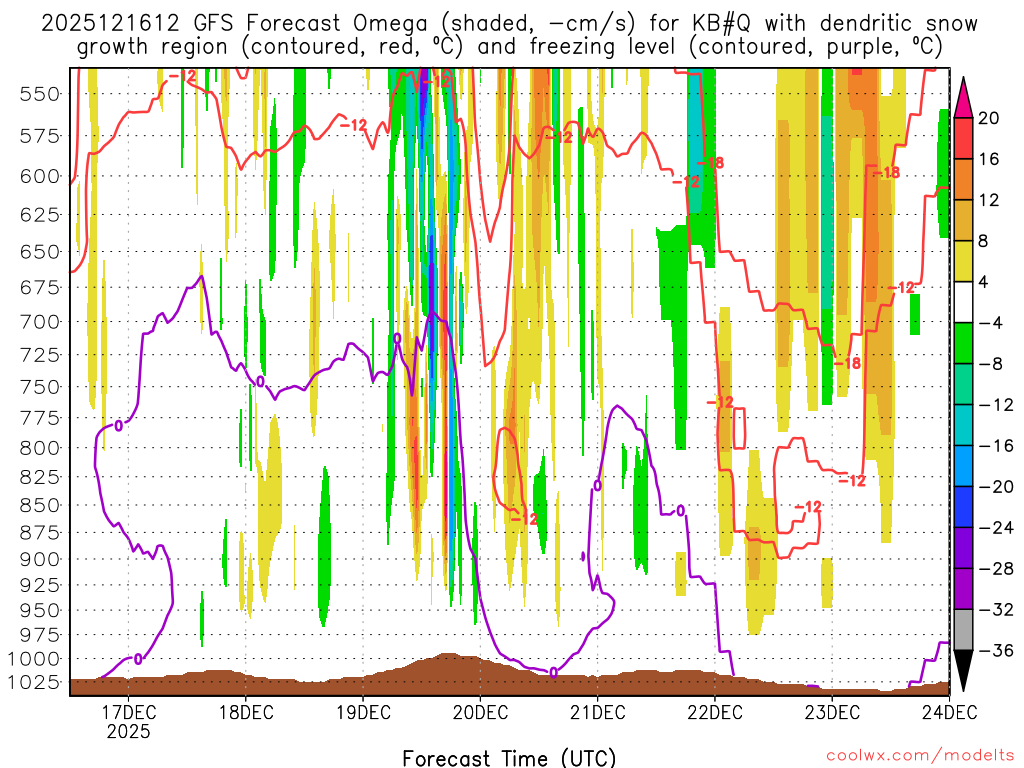Click the yellow 4 to 8 legend swatch
Viewport: 1024px width, 768px height.
[x=963, y=261]
